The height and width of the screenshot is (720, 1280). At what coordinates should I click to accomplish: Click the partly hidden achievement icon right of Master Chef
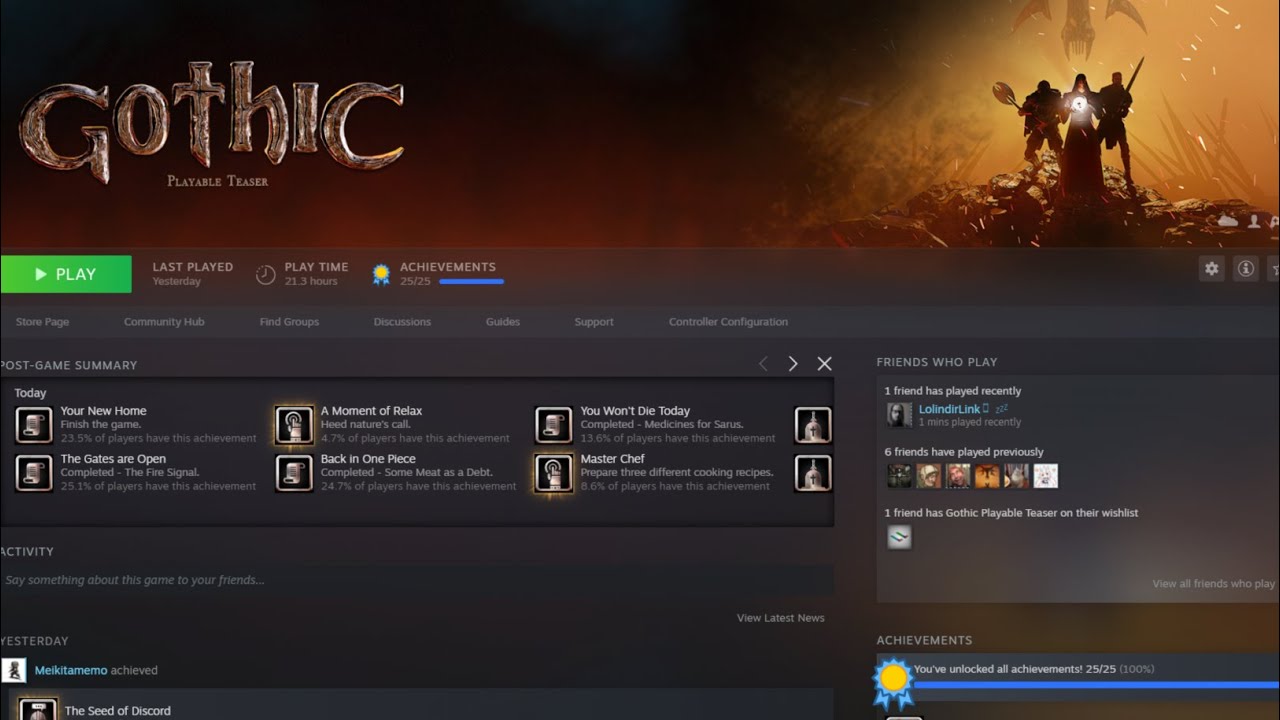pos(813,473)
